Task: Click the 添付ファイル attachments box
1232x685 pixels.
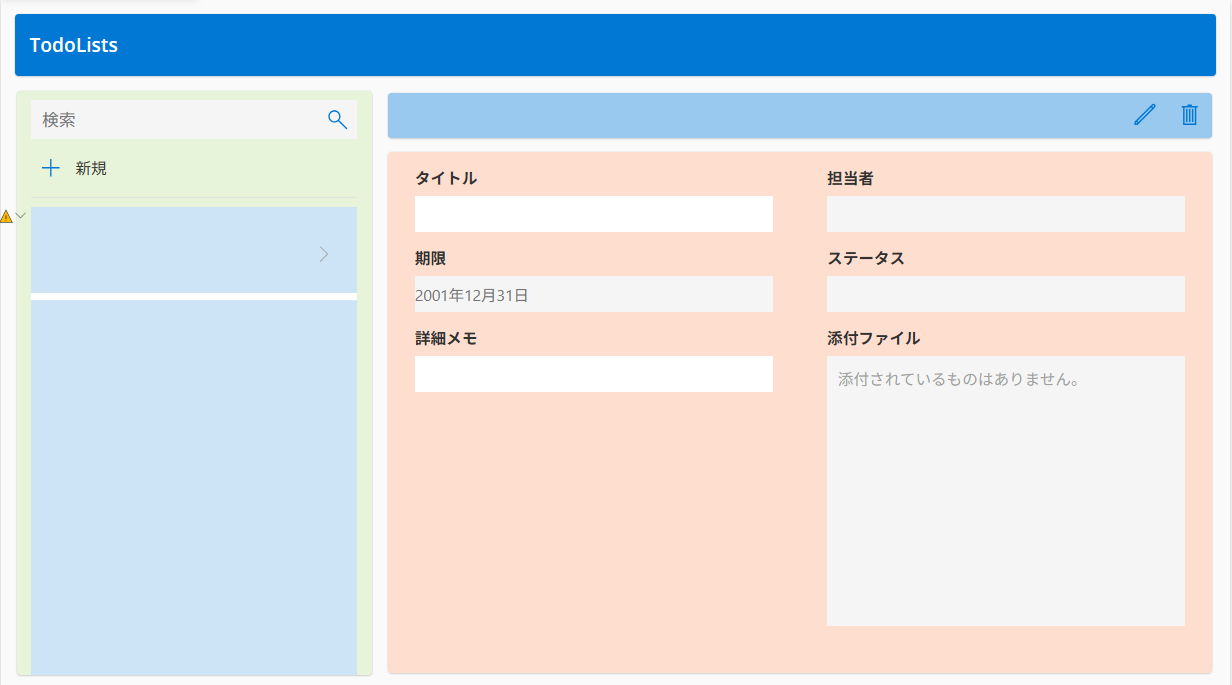Action: pos(1005,490)
